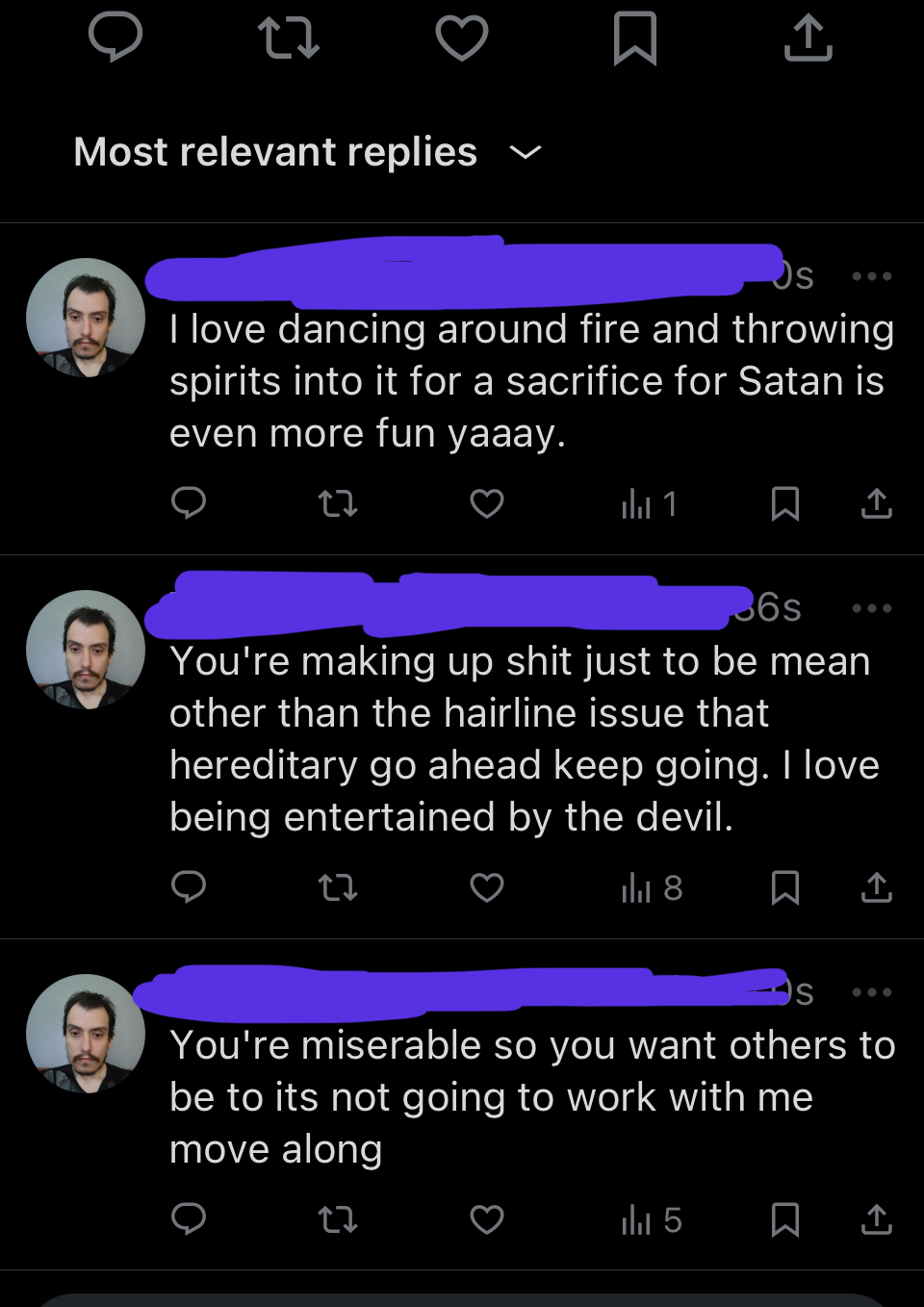View analytics showing 8 views
924x1307 pixels.
pos(652,887)
